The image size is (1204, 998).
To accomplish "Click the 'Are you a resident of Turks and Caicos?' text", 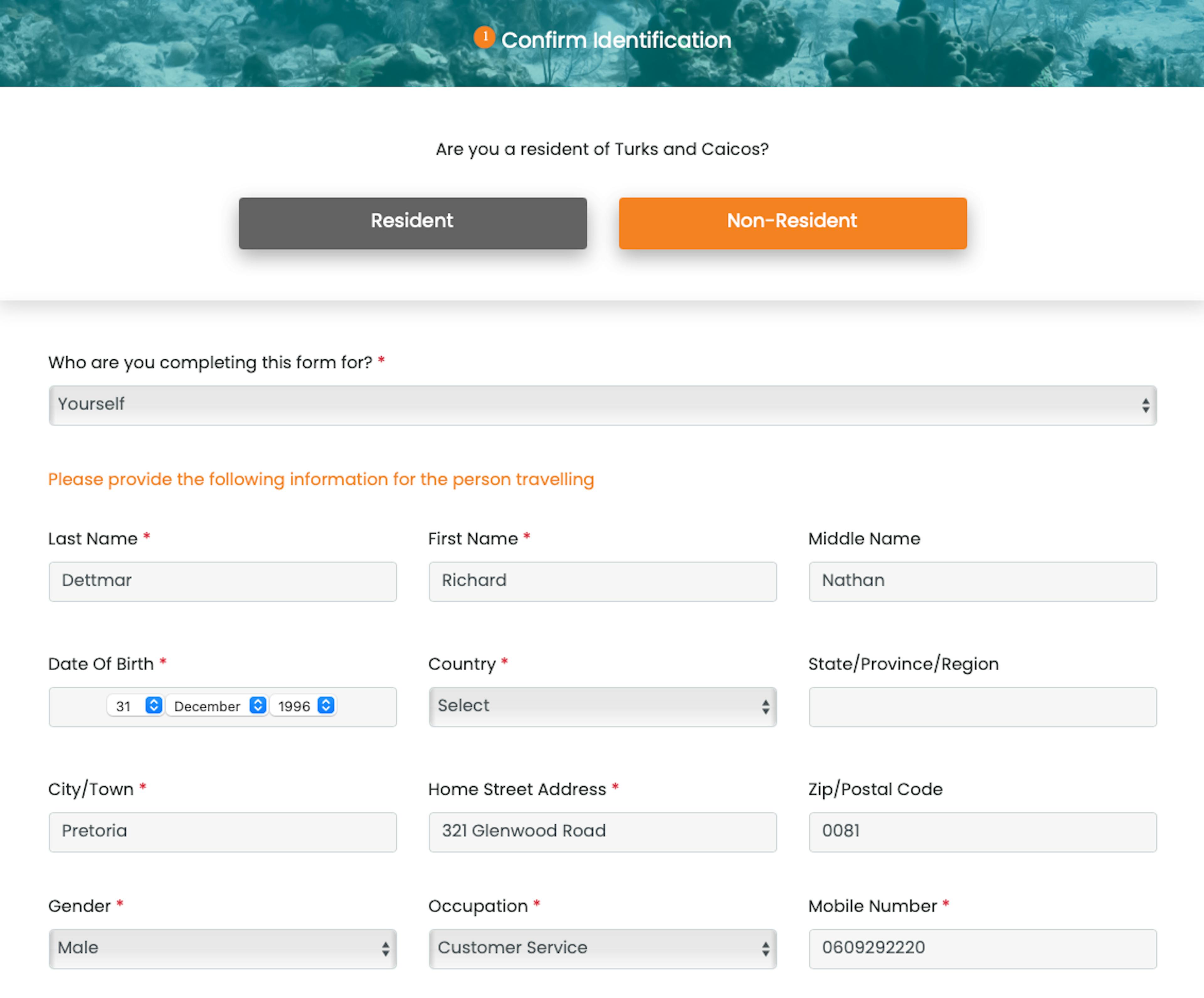I will [x=602, y=149].
